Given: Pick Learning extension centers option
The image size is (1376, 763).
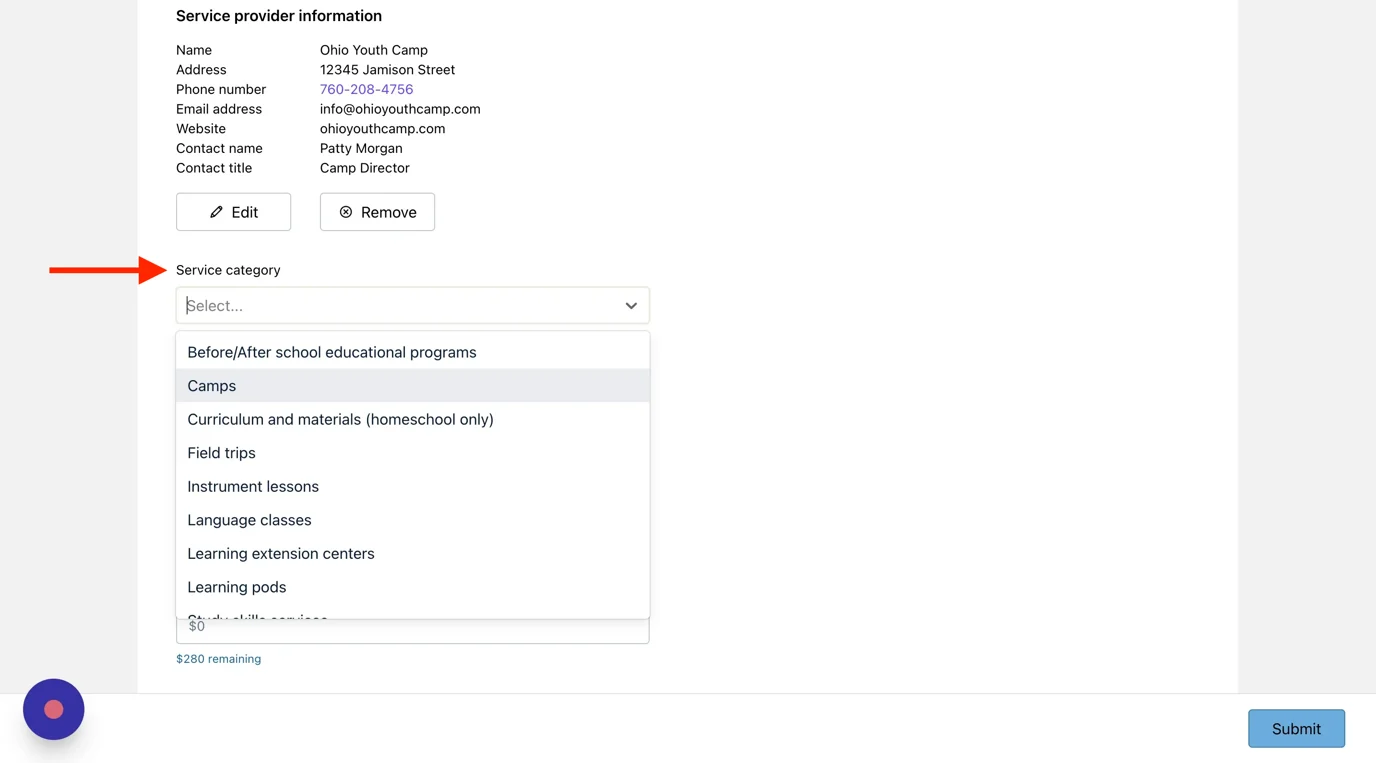Looking at the screenshot, I should pos(413,553).
